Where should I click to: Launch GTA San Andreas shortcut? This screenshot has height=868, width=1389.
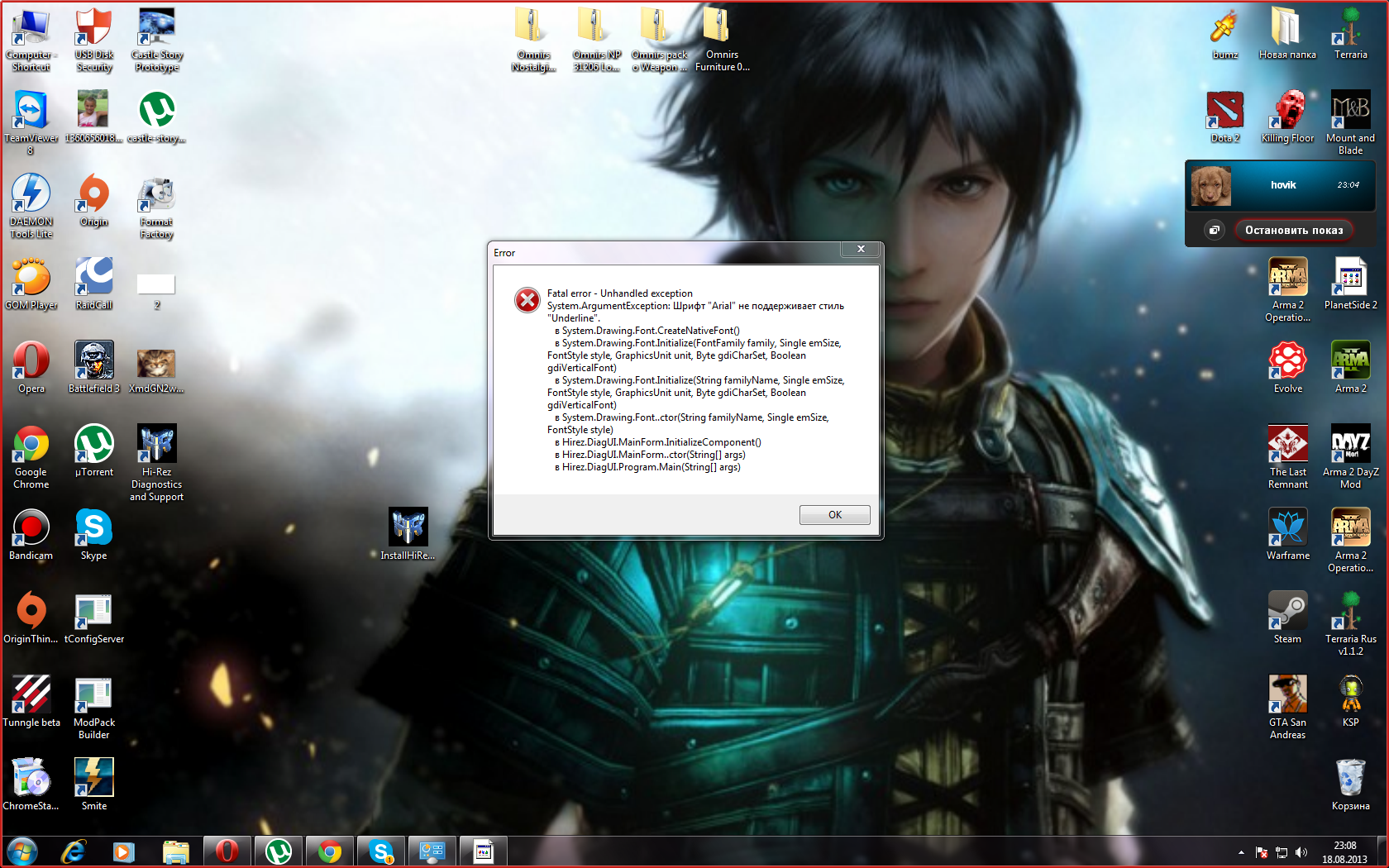click(1288, 708)
